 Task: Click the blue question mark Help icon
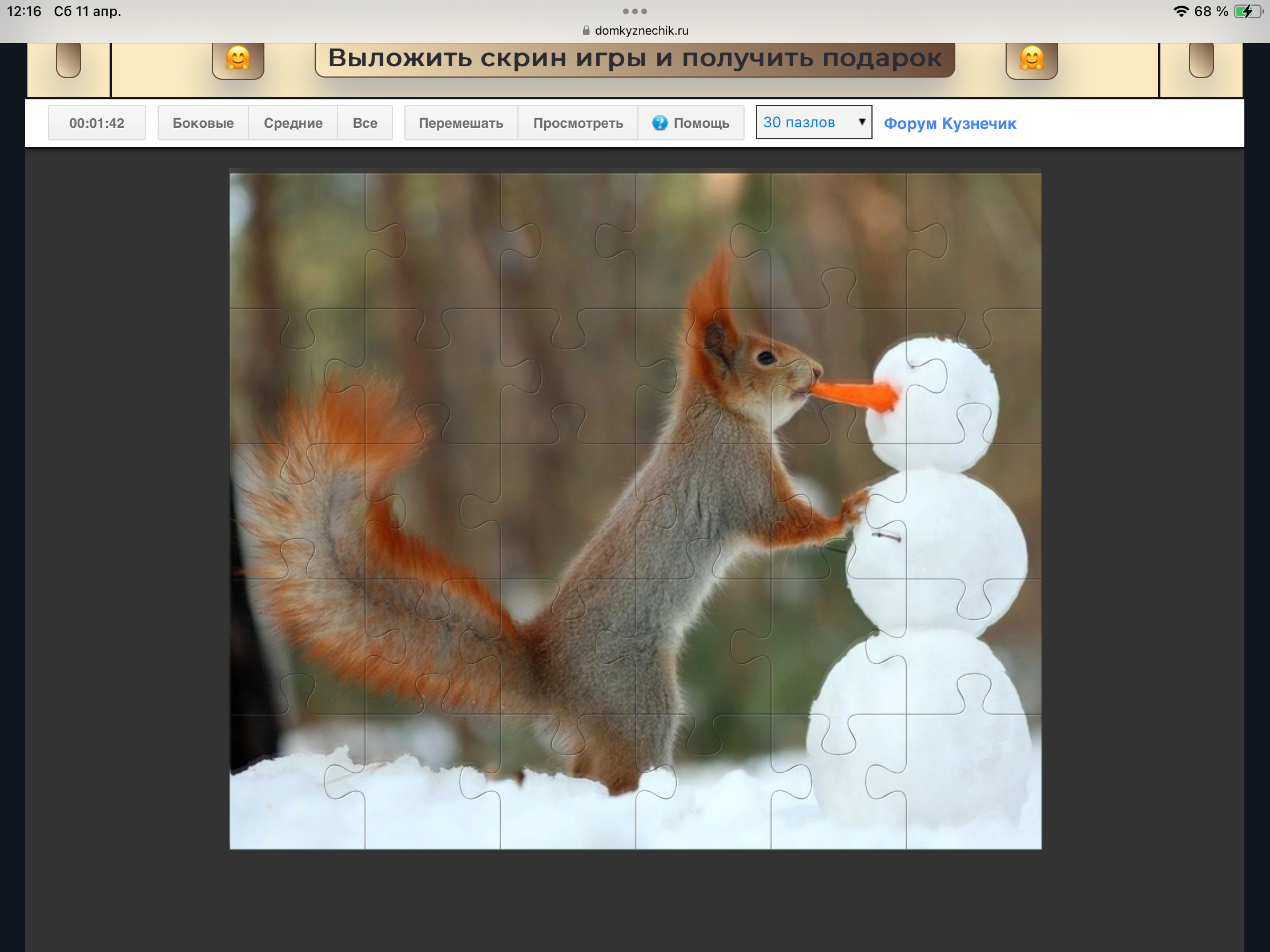point(660,123)
